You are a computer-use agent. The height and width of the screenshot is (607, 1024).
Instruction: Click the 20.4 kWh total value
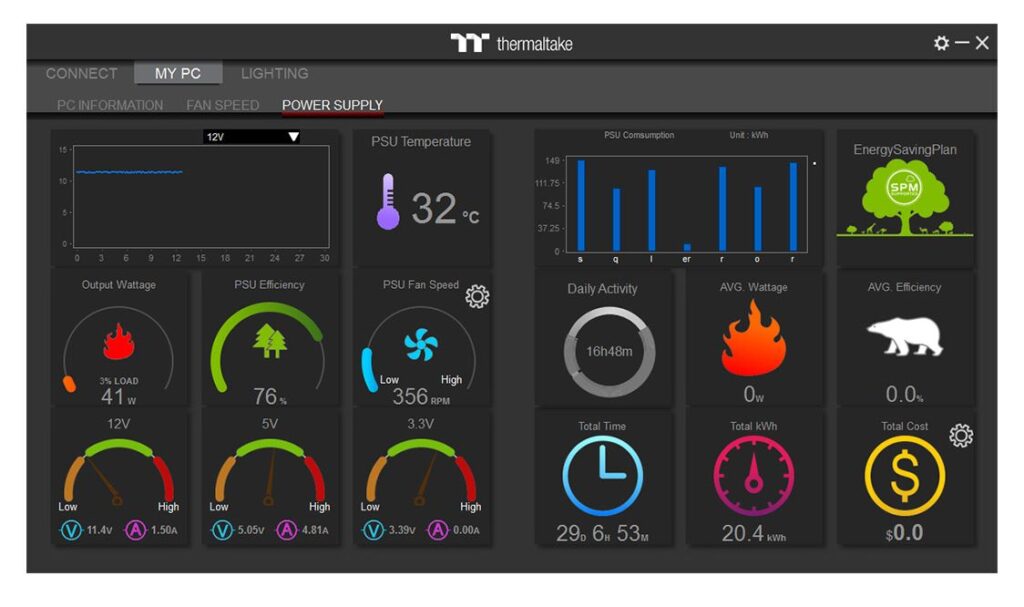(754, 533)
